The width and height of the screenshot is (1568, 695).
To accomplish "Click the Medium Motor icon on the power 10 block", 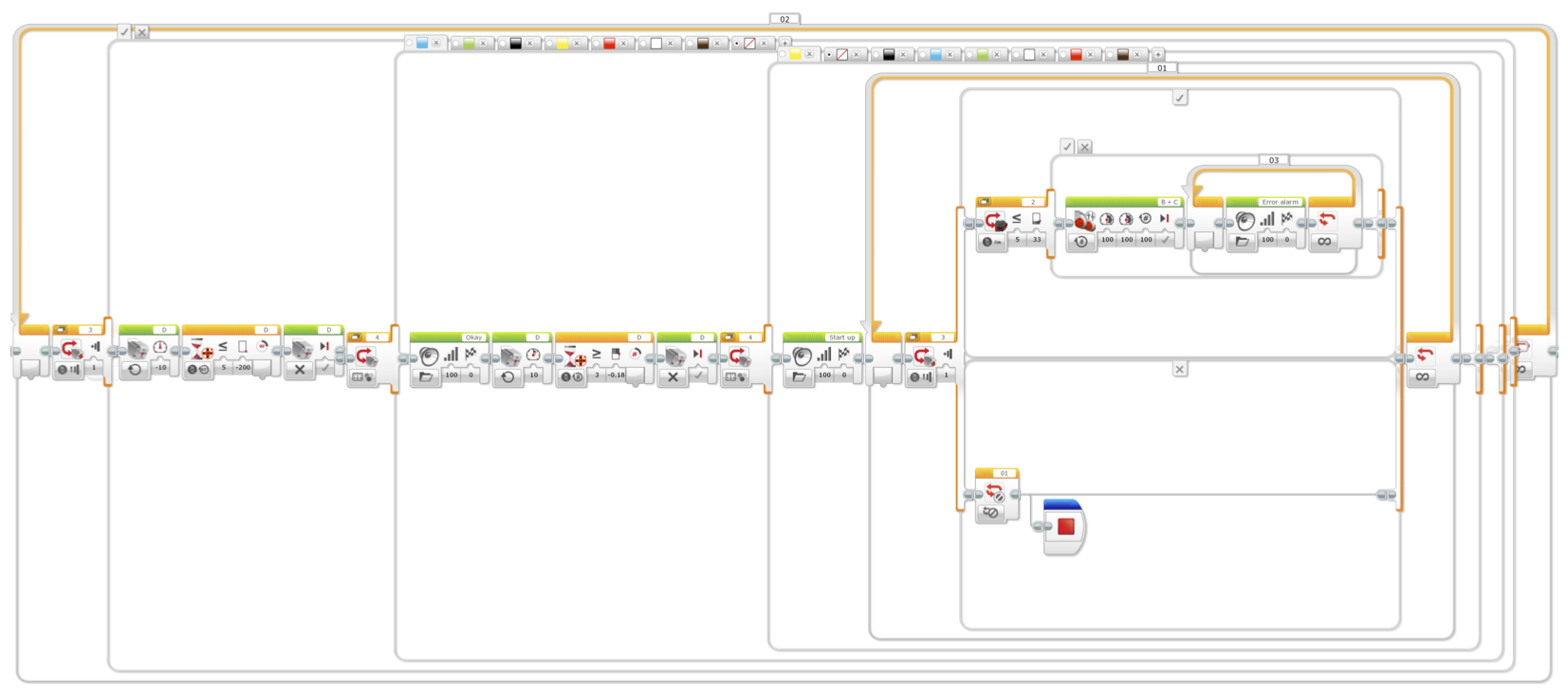I will click(x=509, y=356).
